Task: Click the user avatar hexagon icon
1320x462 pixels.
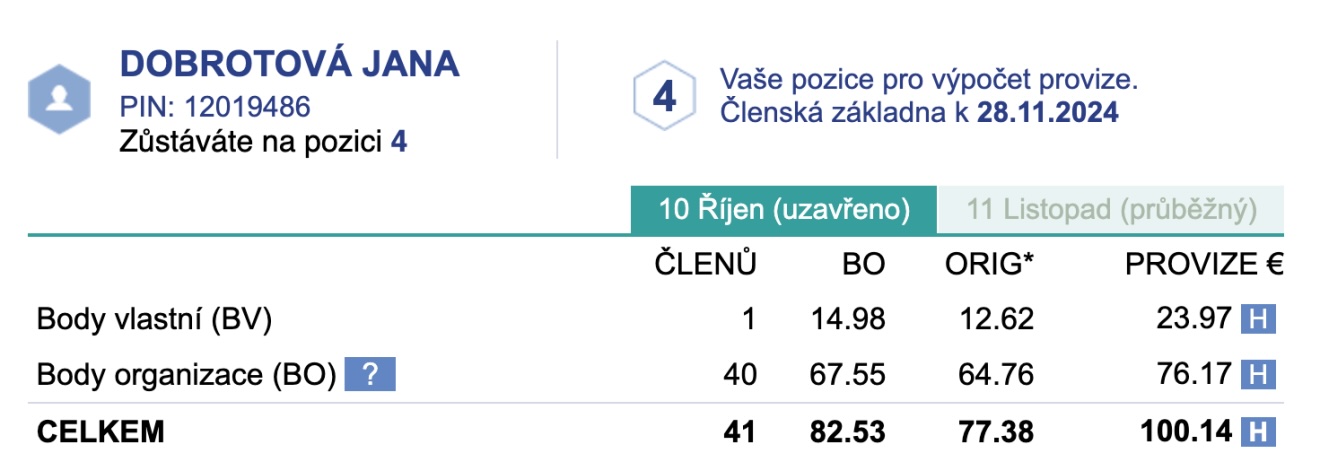Action: [x=63, y=99]
